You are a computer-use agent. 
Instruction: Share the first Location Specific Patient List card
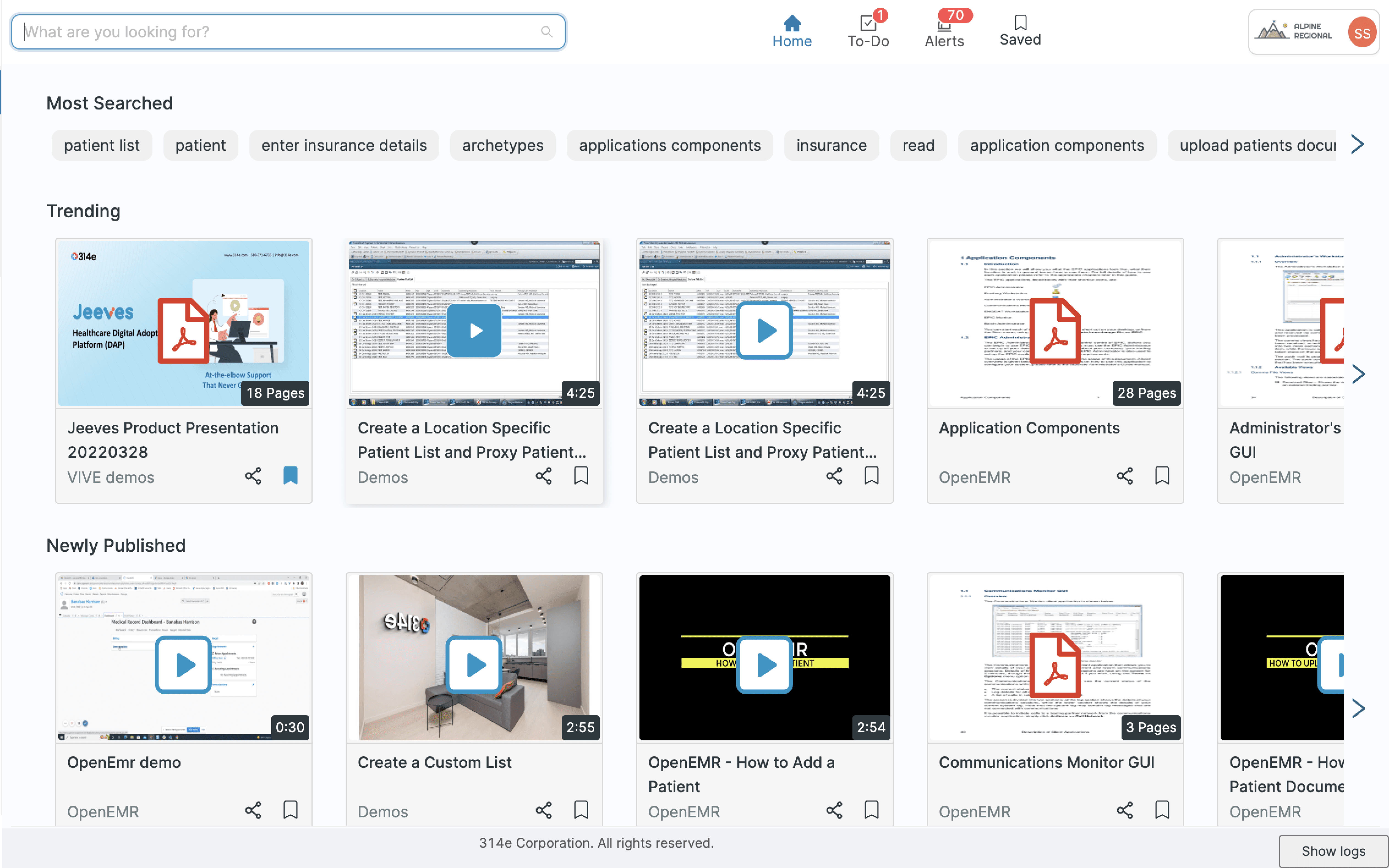point(544,476)
